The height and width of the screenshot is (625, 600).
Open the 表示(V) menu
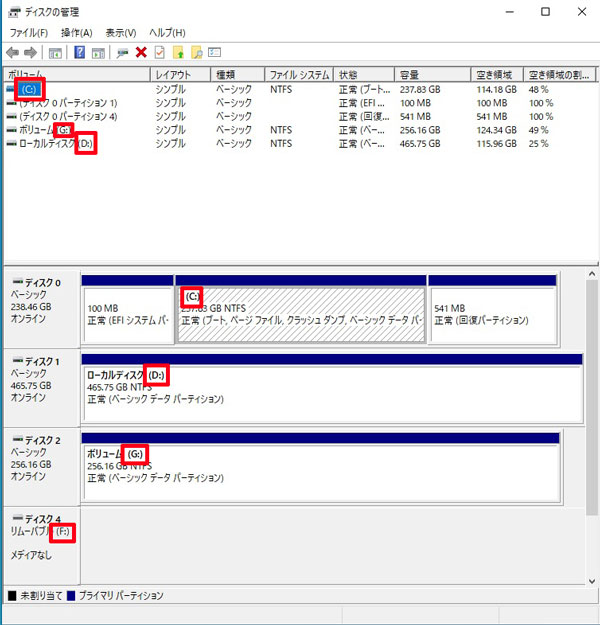[121, 33]
